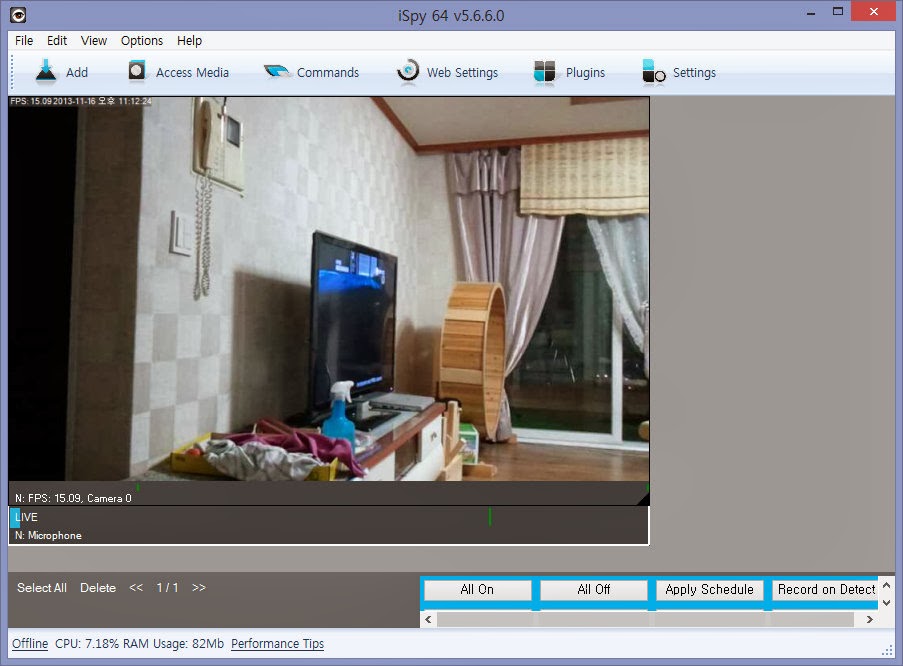This screenshot has width=903, height=666.
Task: Go back a page using << arrows
Action: click(136, 588)
